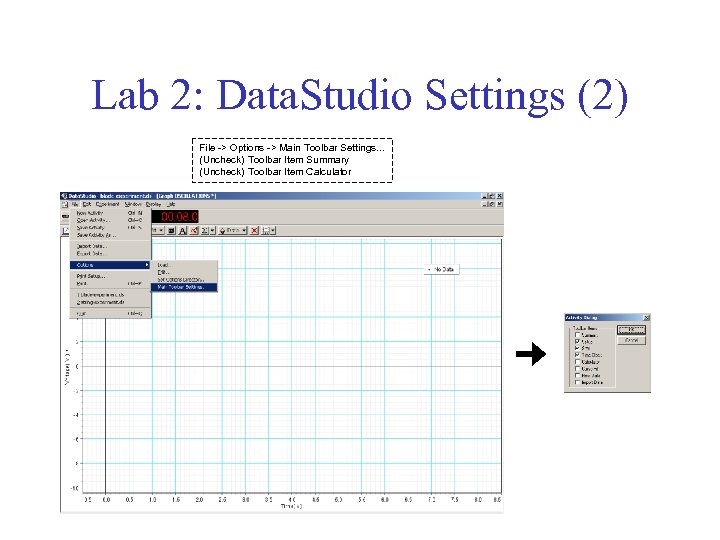Select Edit... in Options submenu
Image resolution: width=720 pixels, height=540 pixels.
[x=184, y=272]
